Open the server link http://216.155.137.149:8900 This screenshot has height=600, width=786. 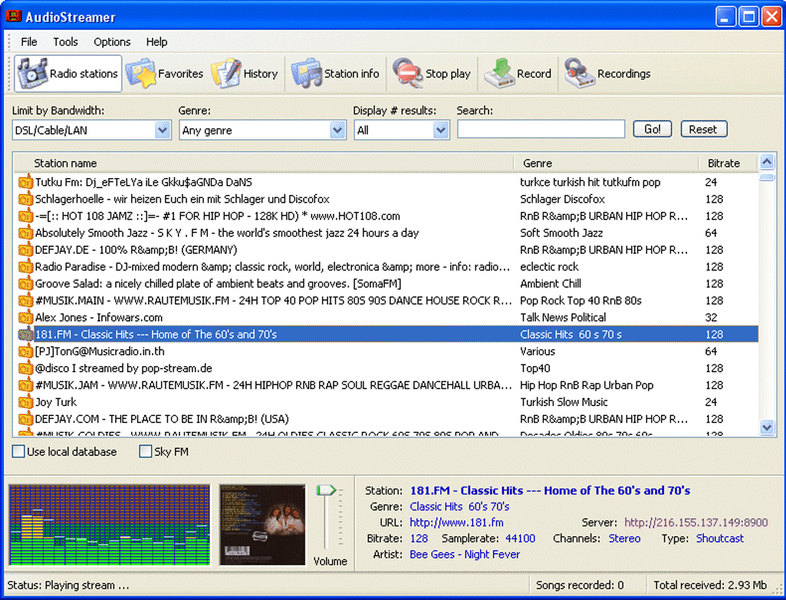pos(696,522)
